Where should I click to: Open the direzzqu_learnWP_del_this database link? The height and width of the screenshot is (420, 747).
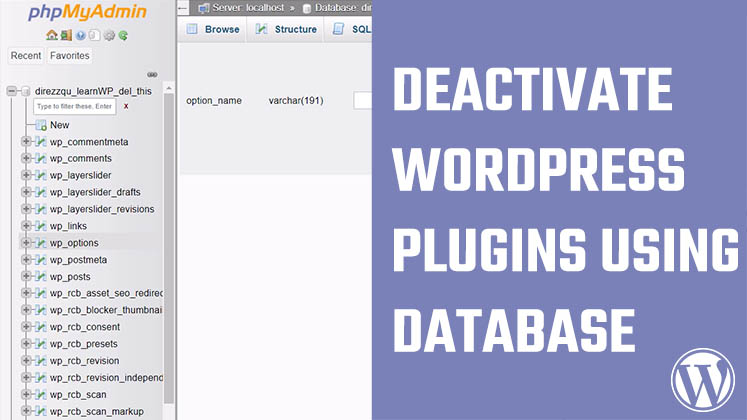coord(93,91)
